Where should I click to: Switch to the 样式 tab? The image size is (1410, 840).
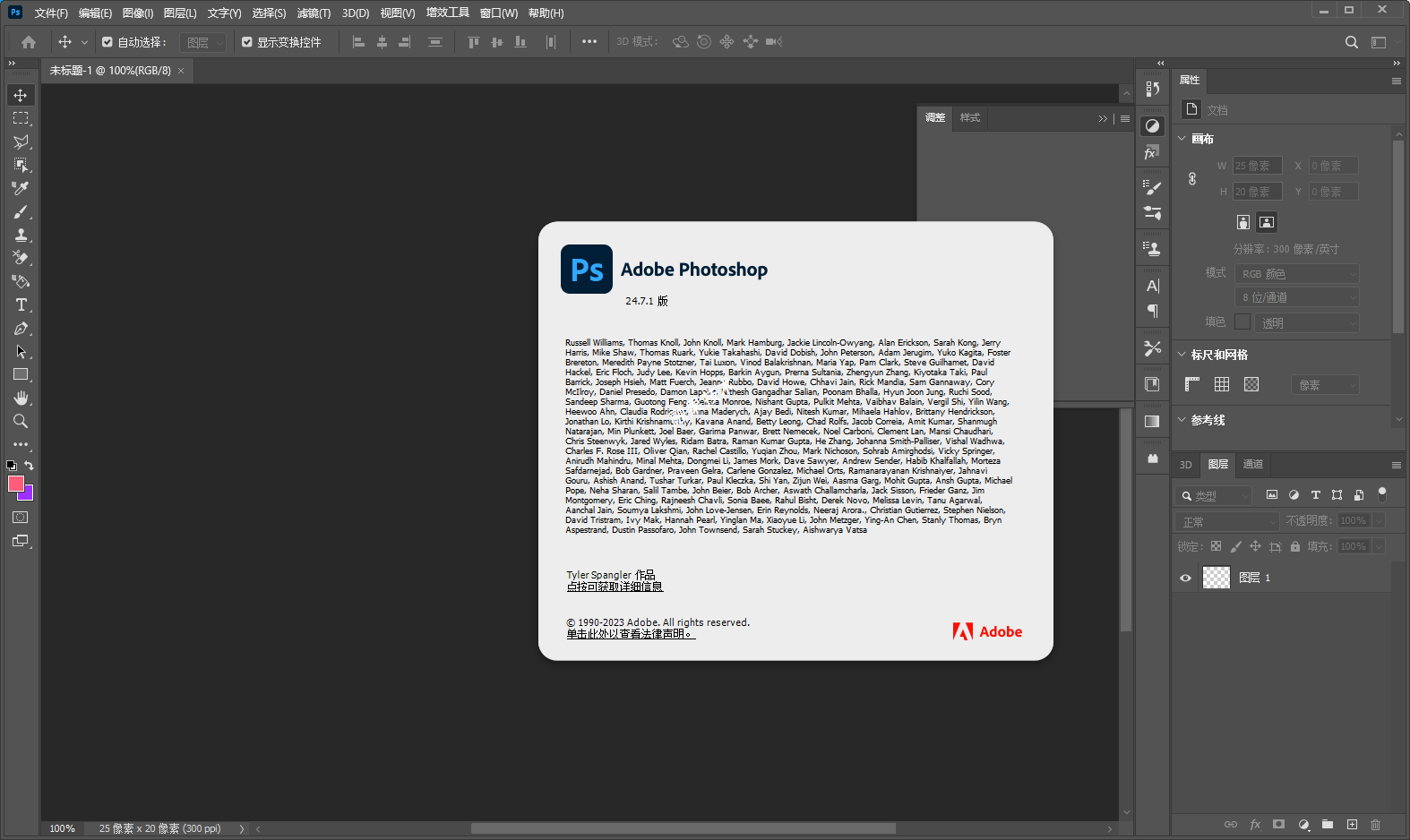point(970,117)
